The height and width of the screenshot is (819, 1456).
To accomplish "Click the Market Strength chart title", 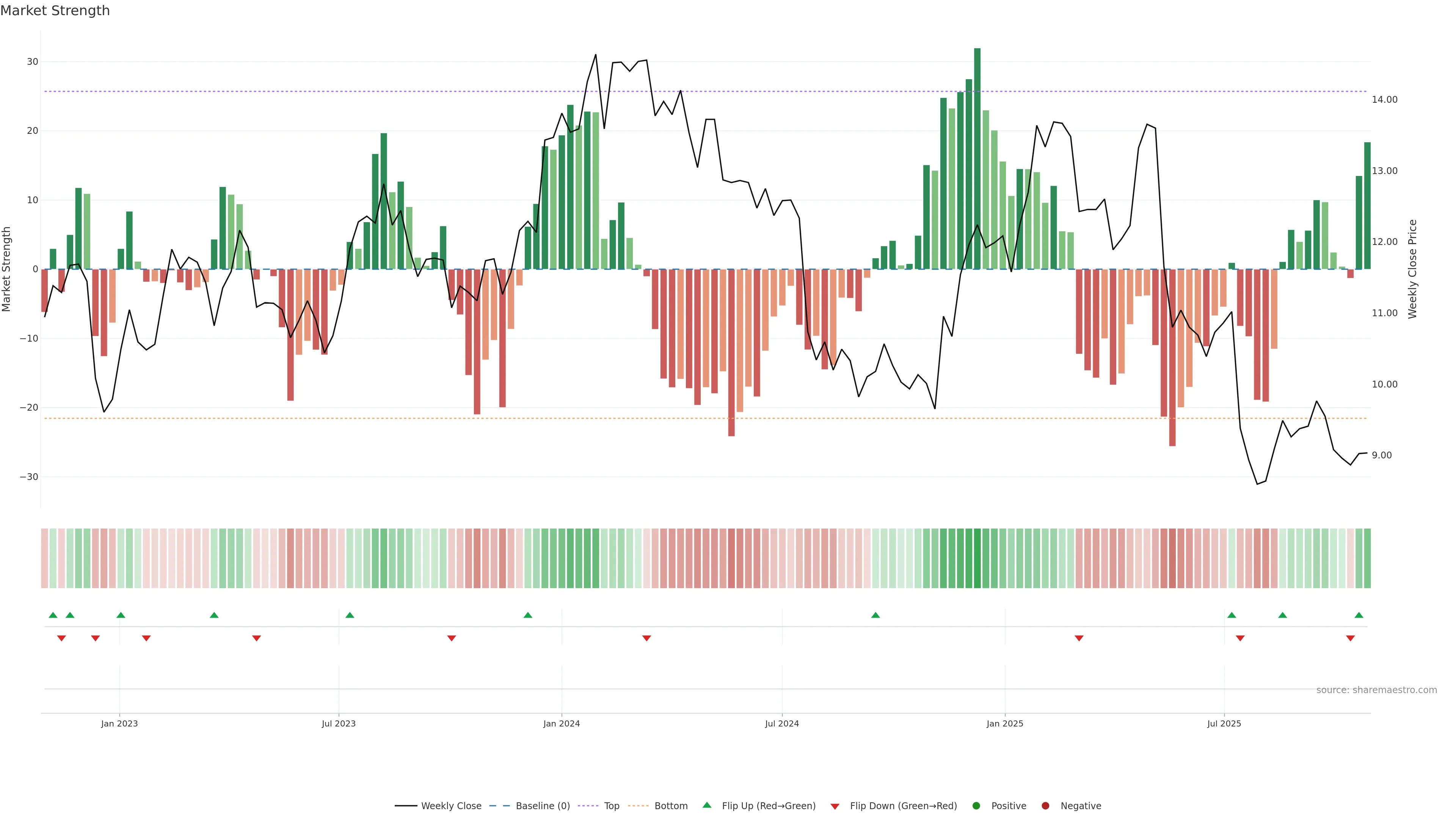I will tap(55, 11).
